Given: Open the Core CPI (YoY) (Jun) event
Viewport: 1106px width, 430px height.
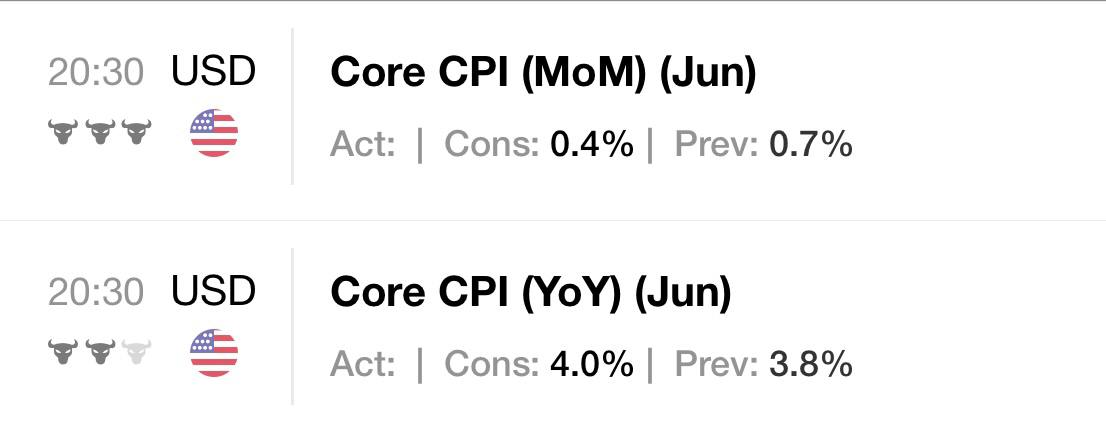Looking at the screenshot, I should coord(531,293).
